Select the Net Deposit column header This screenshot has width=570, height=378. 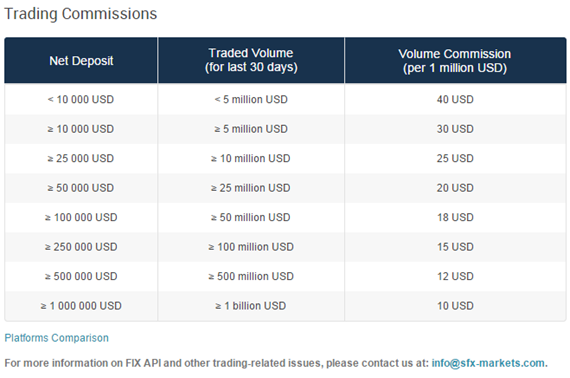81,60
